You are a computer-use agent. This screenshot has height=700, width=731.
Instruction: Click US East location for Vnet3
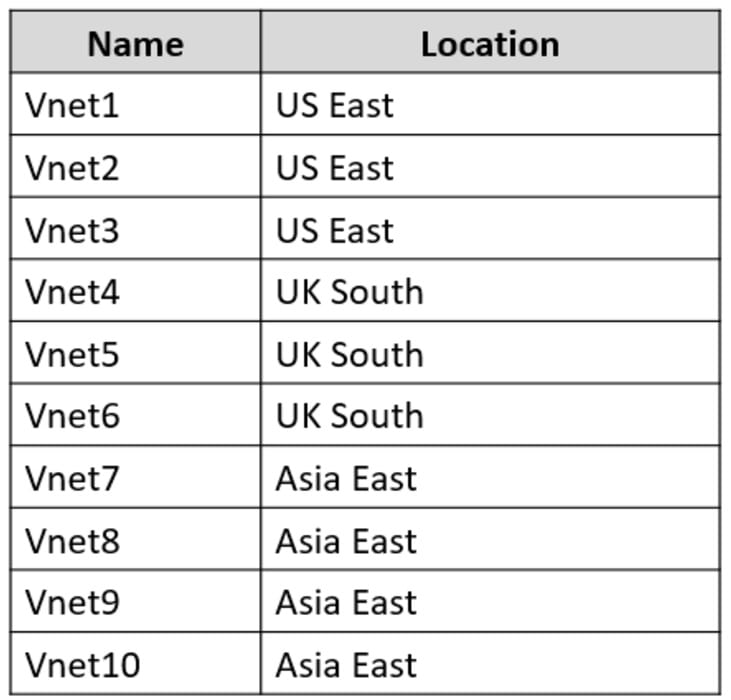click(x=335, y=230)
